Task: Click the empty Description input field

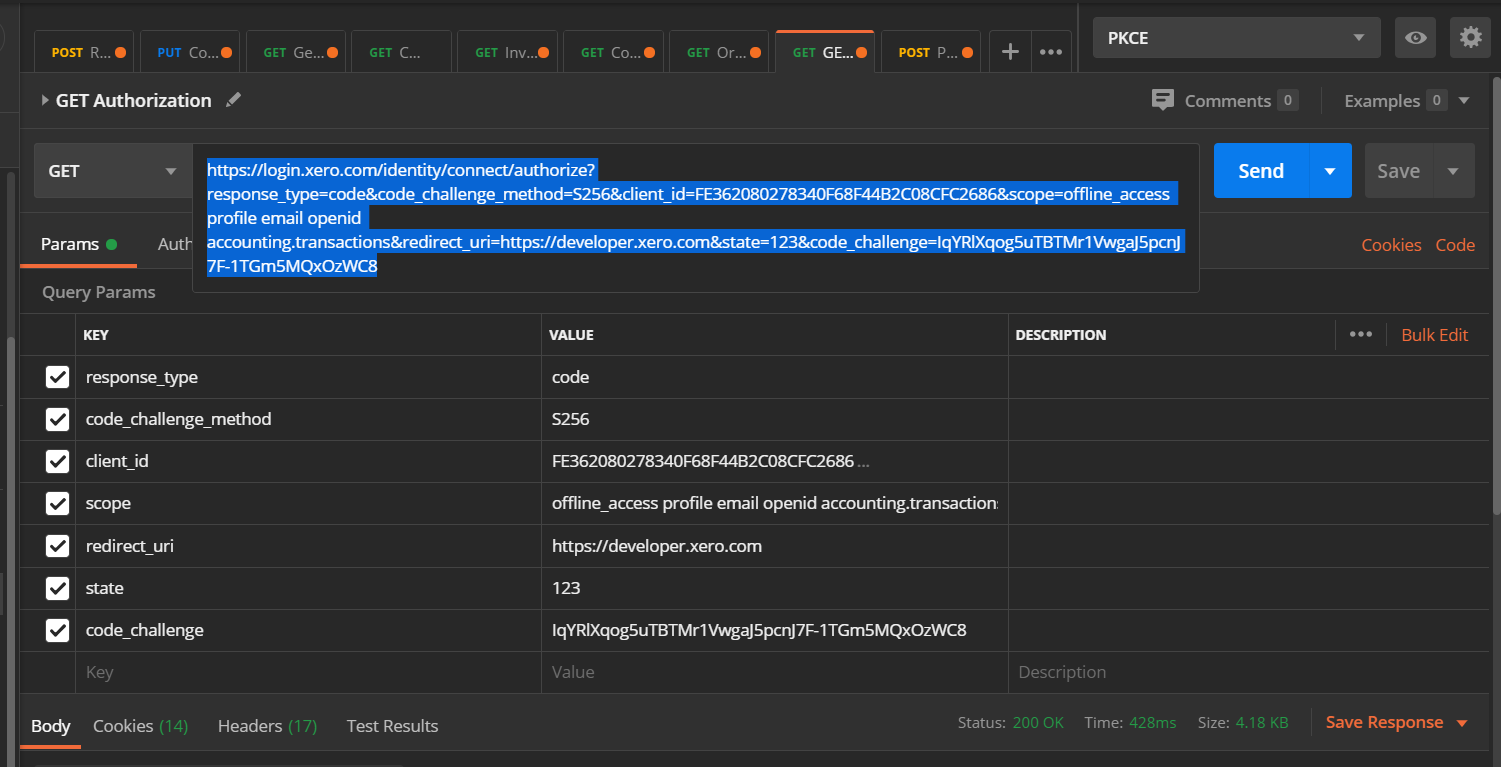Action: pos(1248,672)
